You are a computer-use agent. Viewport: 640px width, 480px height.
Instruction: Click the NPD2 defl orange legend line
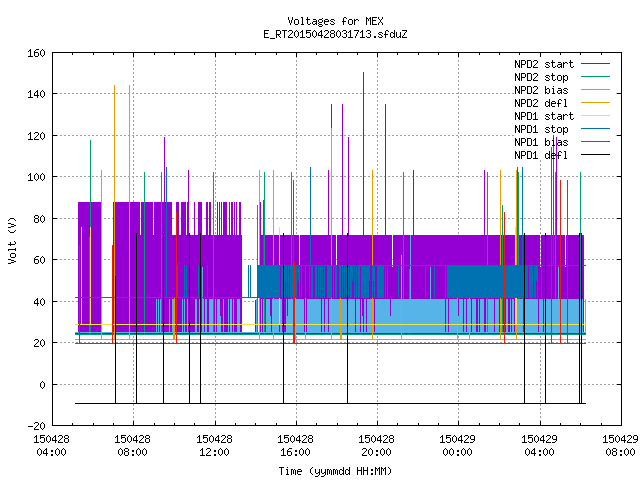595,103
